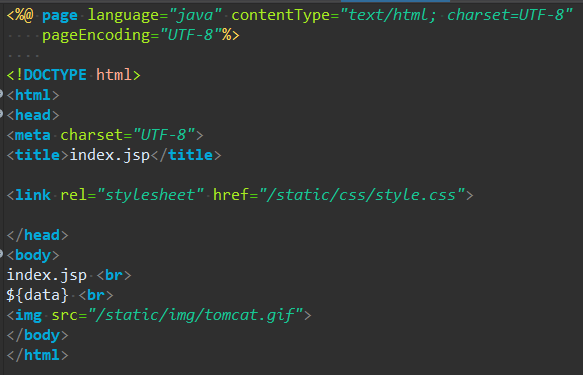This screenshot has width=583, height=375.
Task: Click the closing </html> tag
Action: click(x=37, y=355)
